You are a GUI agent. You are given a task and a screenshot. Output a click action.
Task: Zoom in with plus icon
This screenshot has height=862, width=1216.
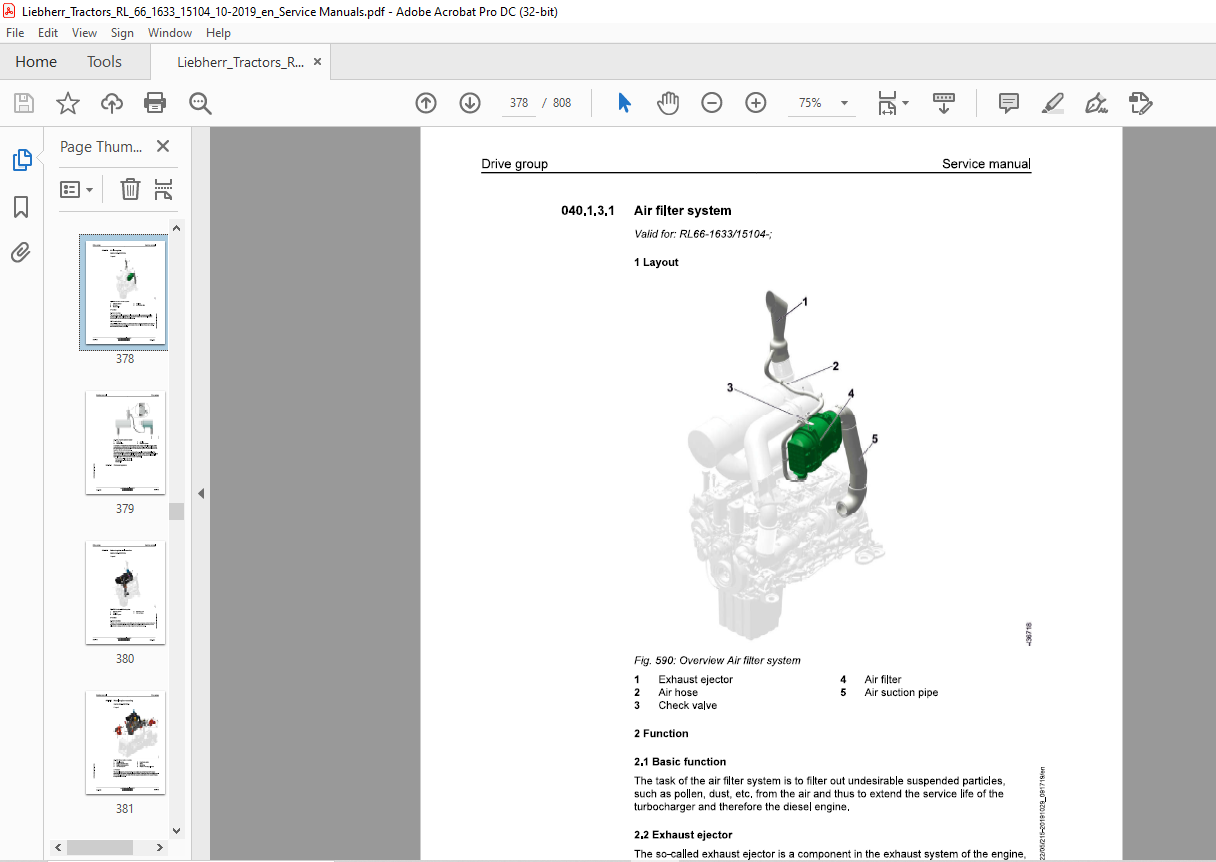click(756, 103)
